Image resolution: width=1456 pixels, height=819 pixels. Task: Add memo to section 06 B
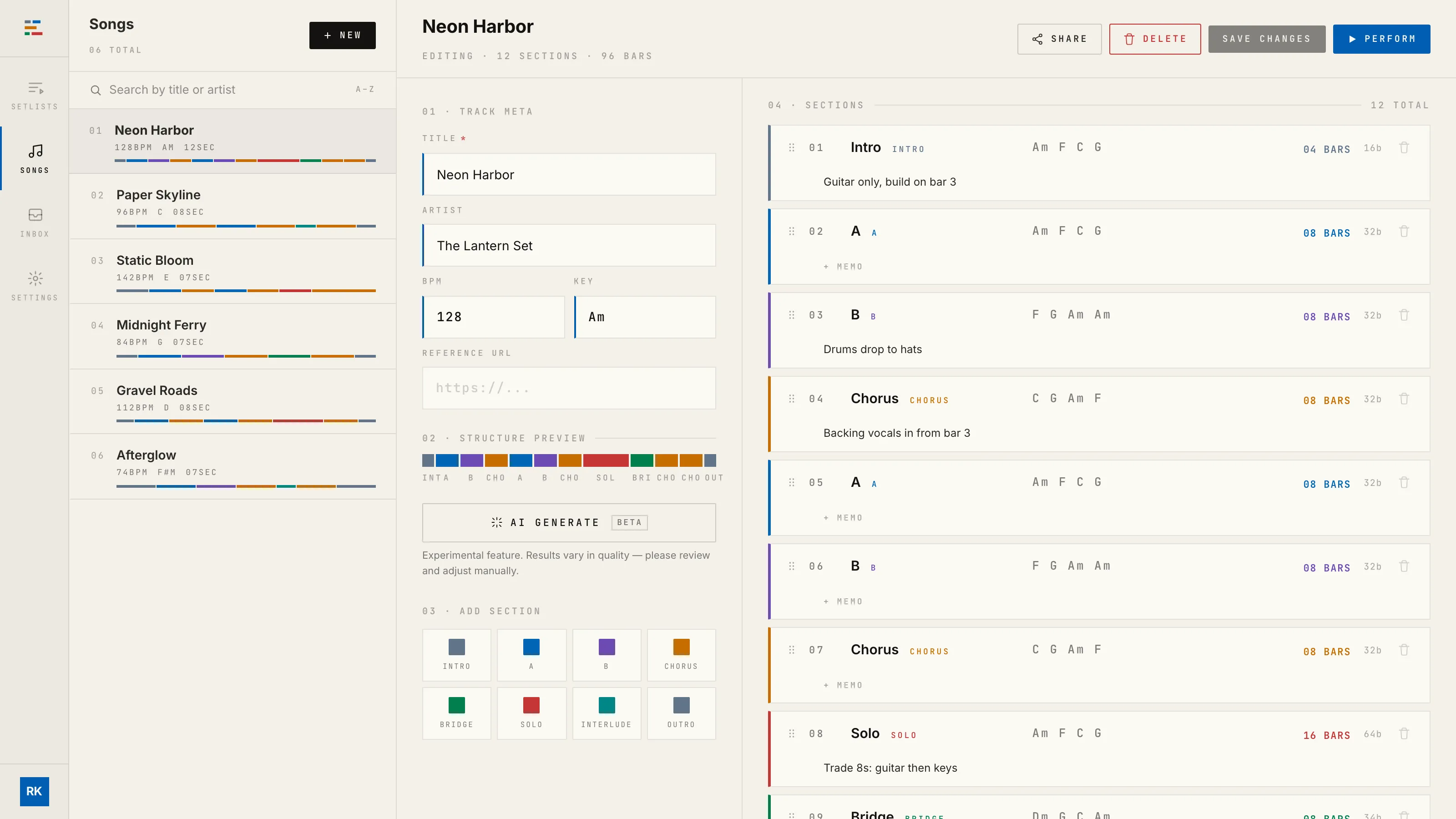point(843,602)
